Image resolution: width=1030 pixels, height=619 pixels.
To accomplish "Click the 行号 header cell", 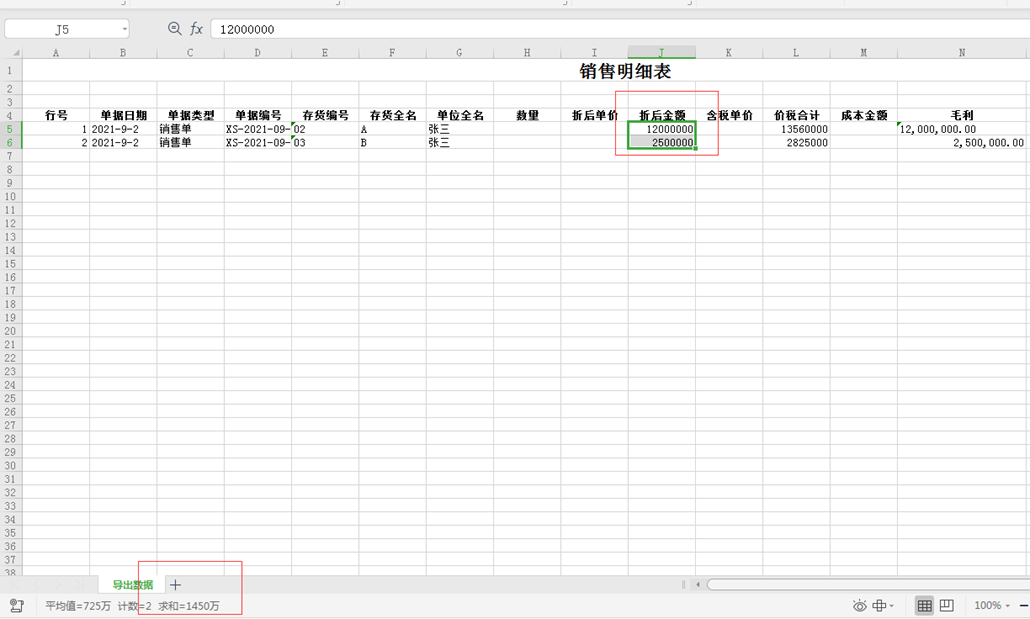I will click(x=56, y=116).
